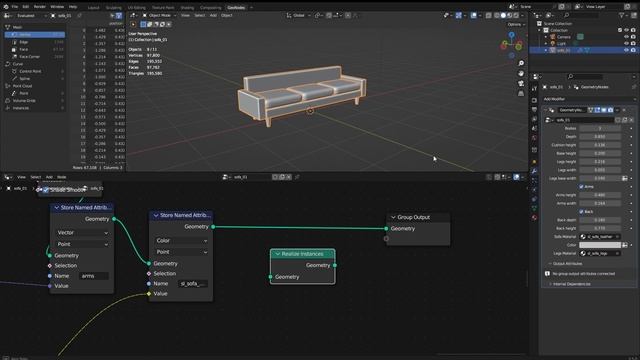The width and height of the screenshot is (640, 360).
Task: Open the Add Modifier dropdown
Action: pyautogui.click(x=589, y=99)
